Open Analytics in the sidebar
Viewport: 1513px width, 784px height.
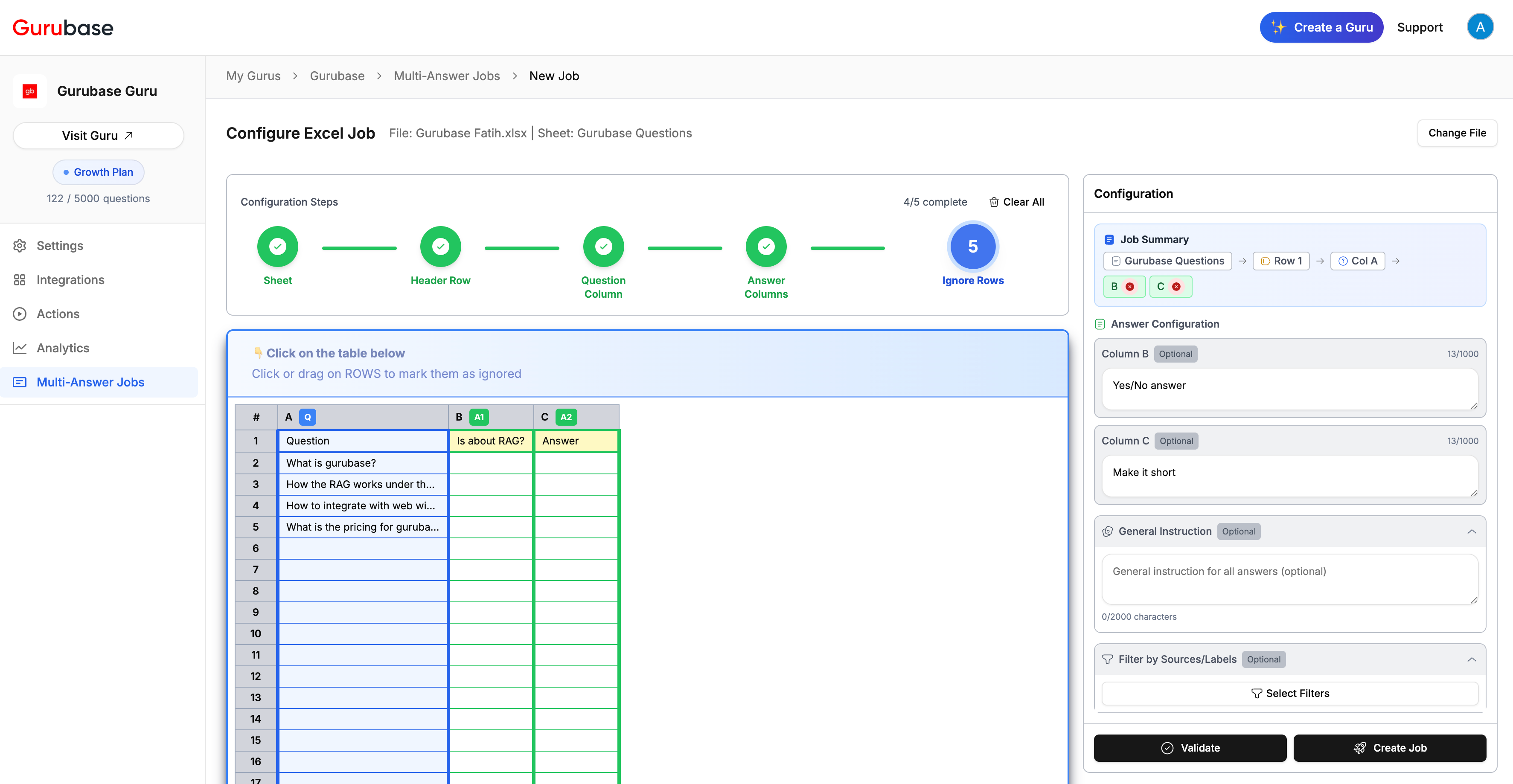click(63, 348)
